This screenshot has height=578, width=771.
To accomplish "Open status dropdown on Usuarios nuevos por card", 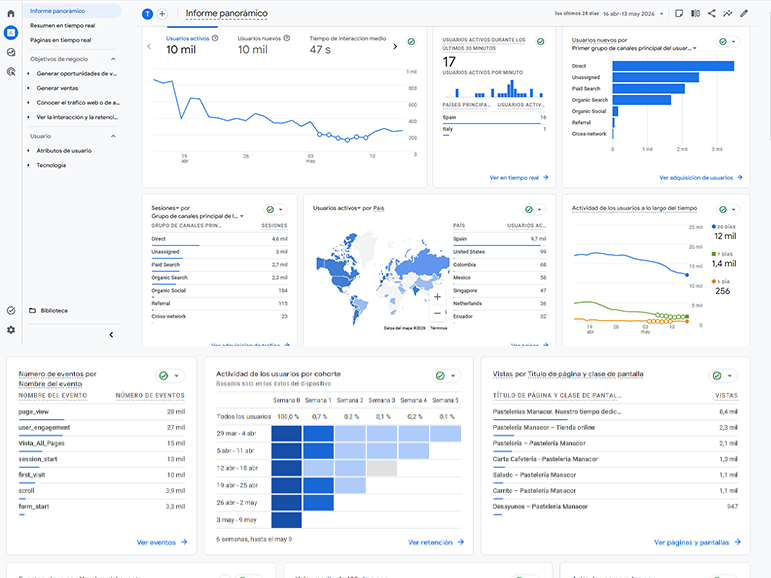I will (728, 42).
